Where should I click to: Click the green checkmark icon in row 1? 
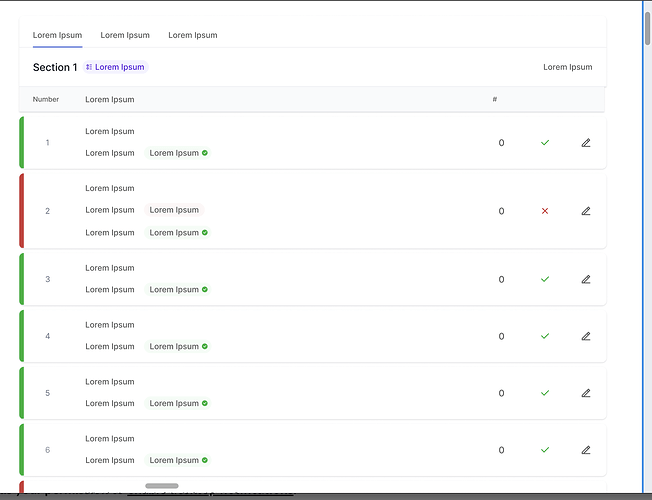[x=545, y=143]
